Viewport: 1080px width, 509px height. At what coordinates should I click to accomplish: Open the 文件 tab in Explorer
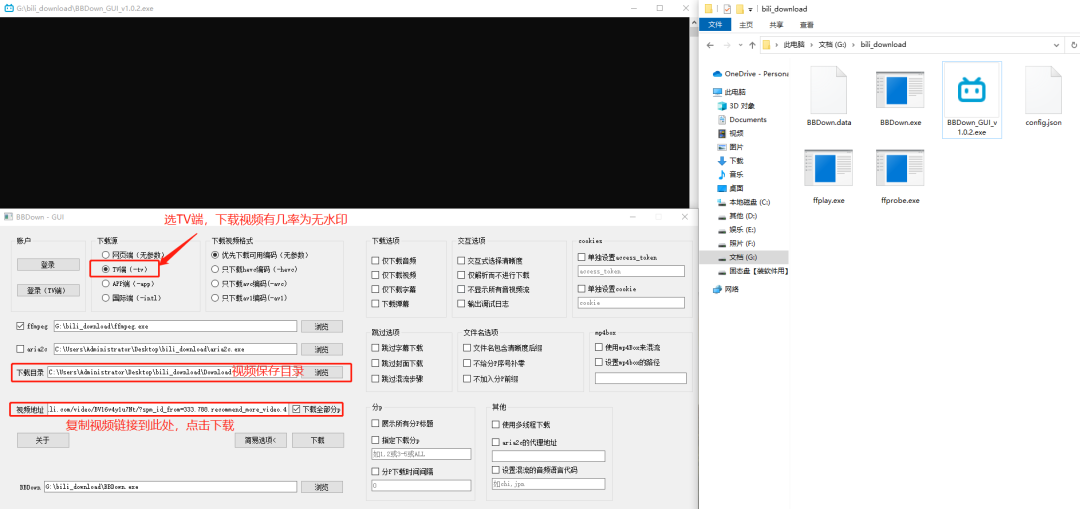click(715, 25)
